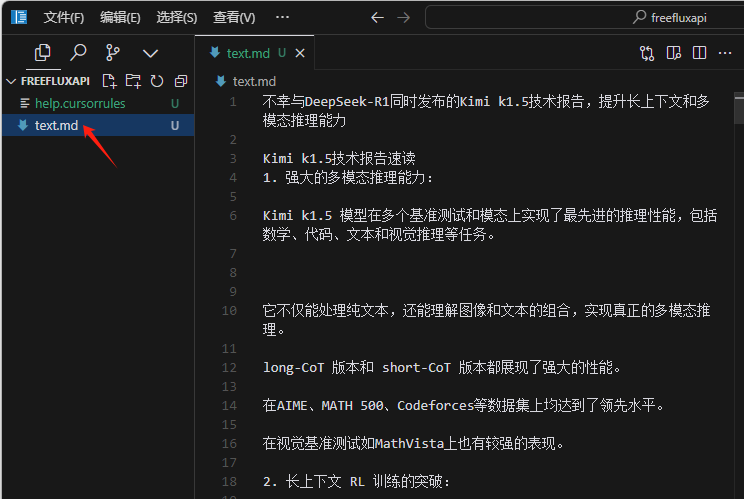
Task: Open the 选择(S) menu
Action: pos(177,18)
